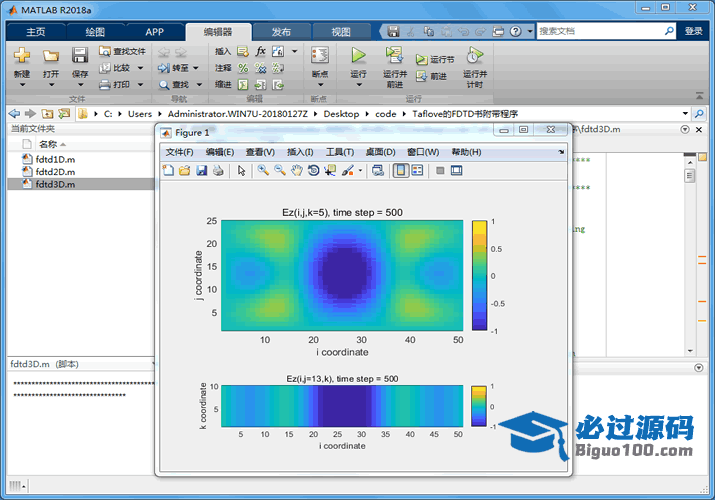The image size is (715, 500).
Task: Click the Compare (比较) button
Action: (x=115, y=68)
